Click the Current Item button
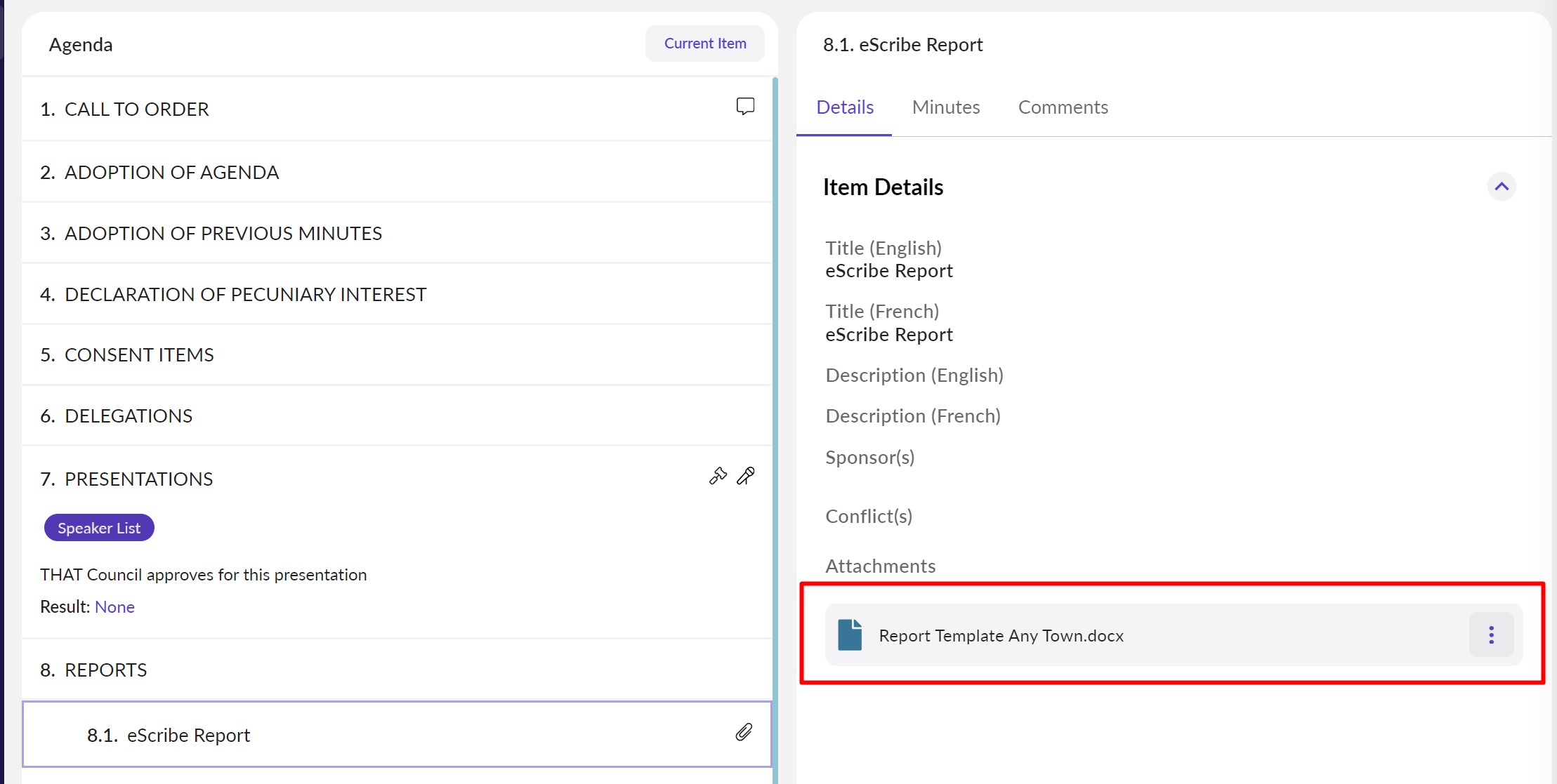The height and width of the screenshot is (784, 1557). [704, 44]
